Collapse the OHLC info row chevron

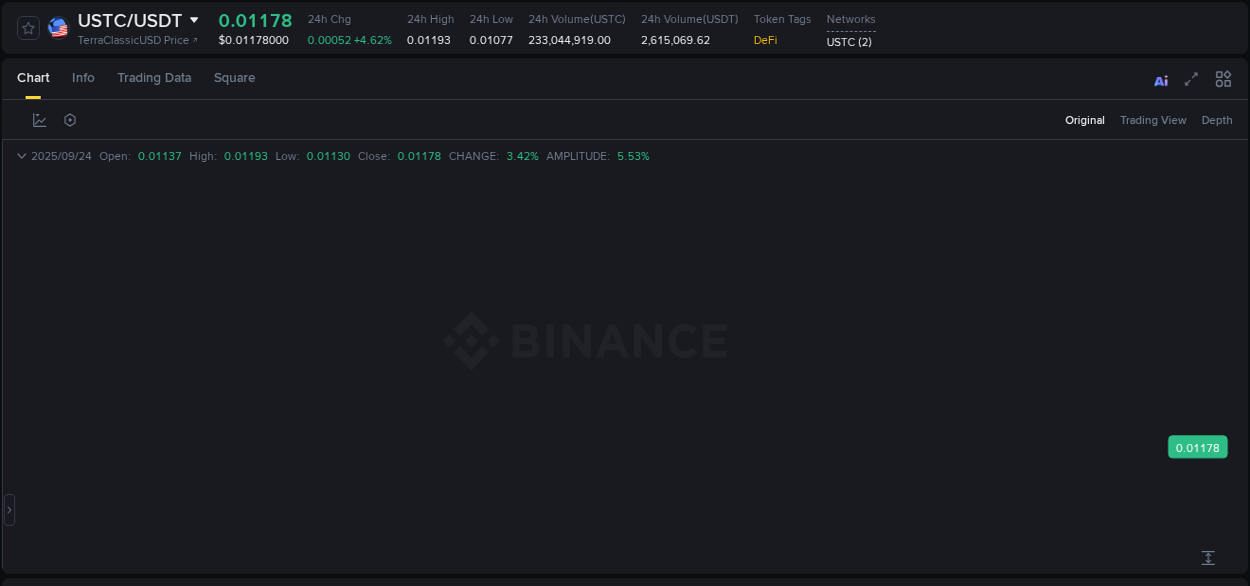21,156
